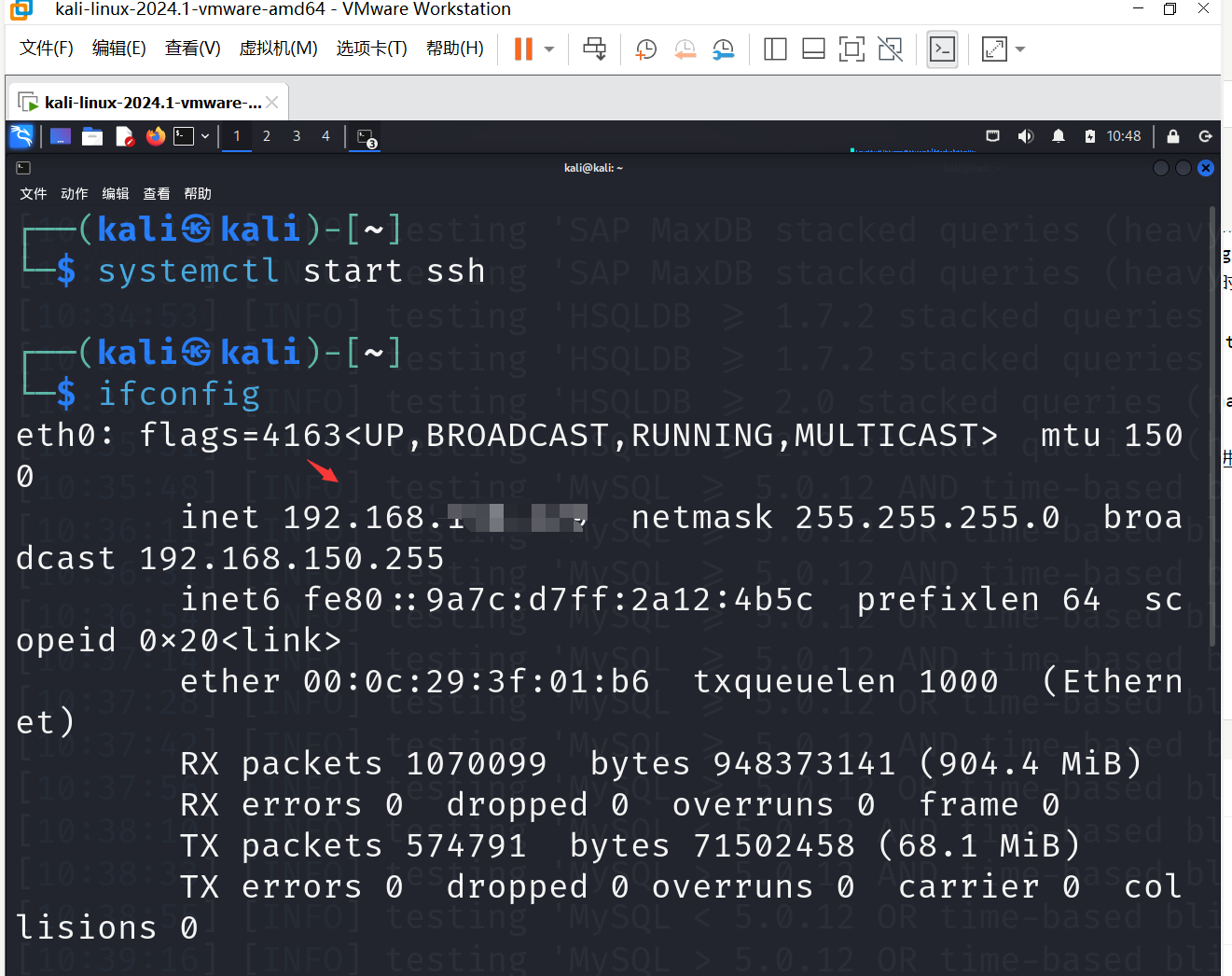
Task: Toggle the thumbnail bar view
Action: tap(813, 49)
